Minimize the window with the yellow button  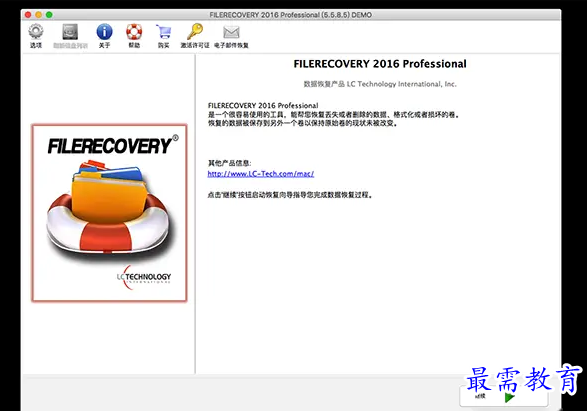[38, 15]
